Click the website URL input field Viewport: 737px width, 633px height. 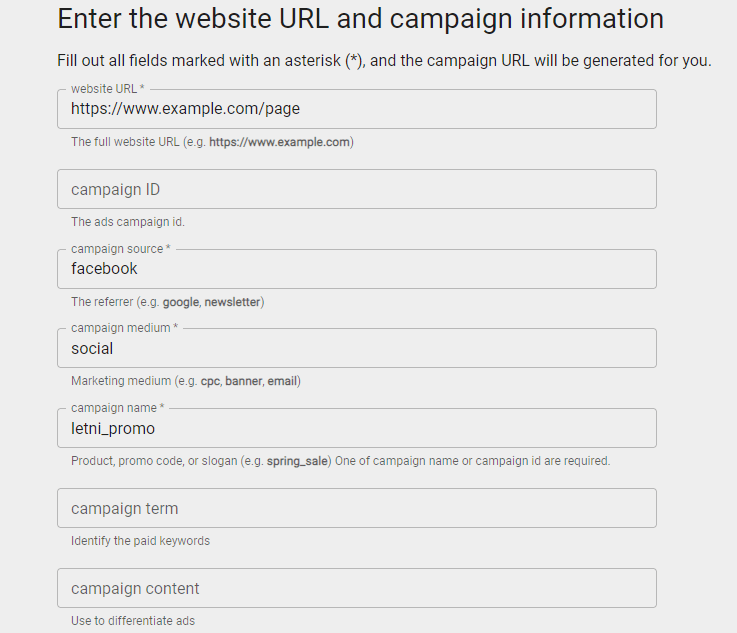pos(356,109)
